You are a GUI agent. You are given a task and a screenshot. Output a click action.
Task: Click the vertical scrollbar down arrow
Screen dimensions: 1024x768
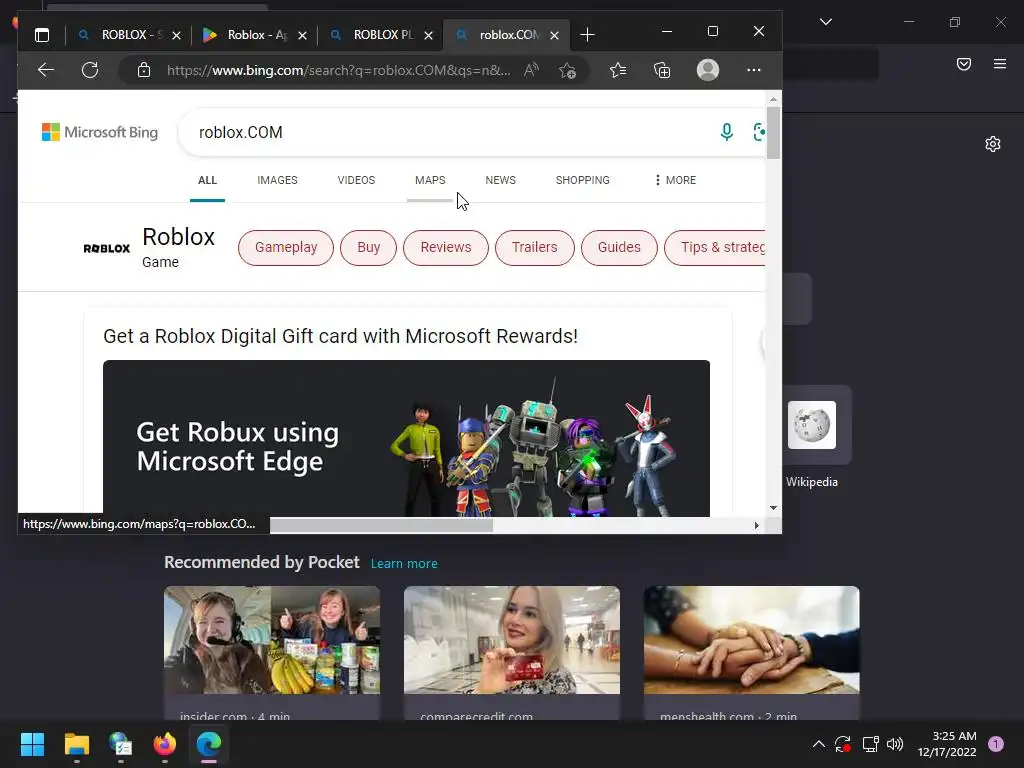tap(773, 507)
